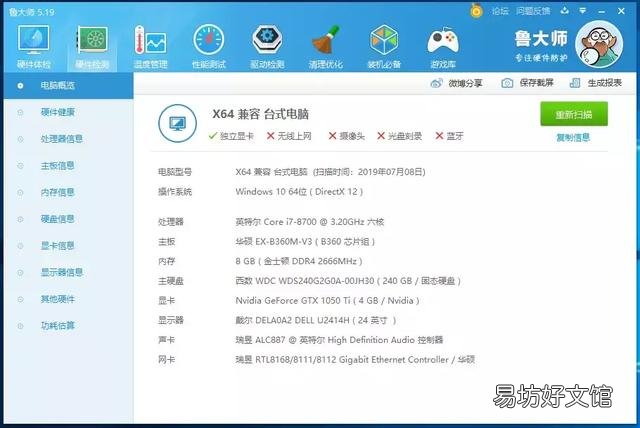
Task: Click the Windows 10 64位 DirectX 12 value
Action: click(x=299, y=192)
